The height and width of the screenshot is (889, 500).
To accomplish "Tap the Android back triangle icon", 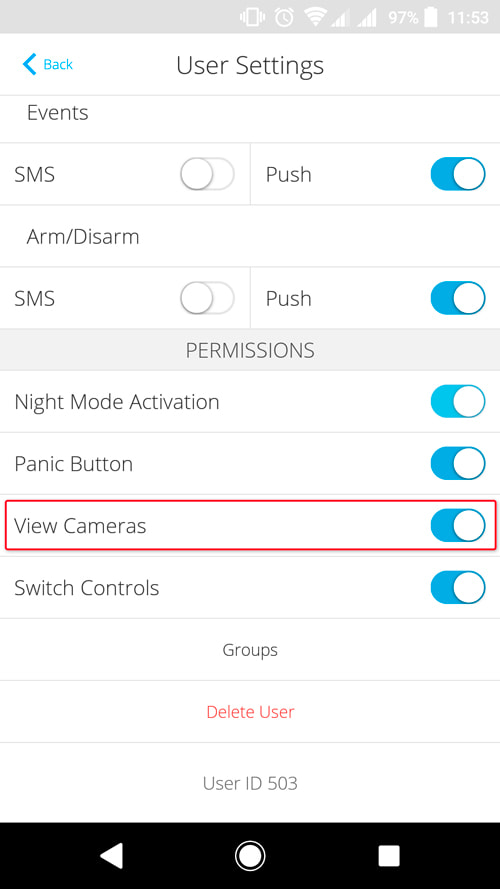I will (112, 855).
